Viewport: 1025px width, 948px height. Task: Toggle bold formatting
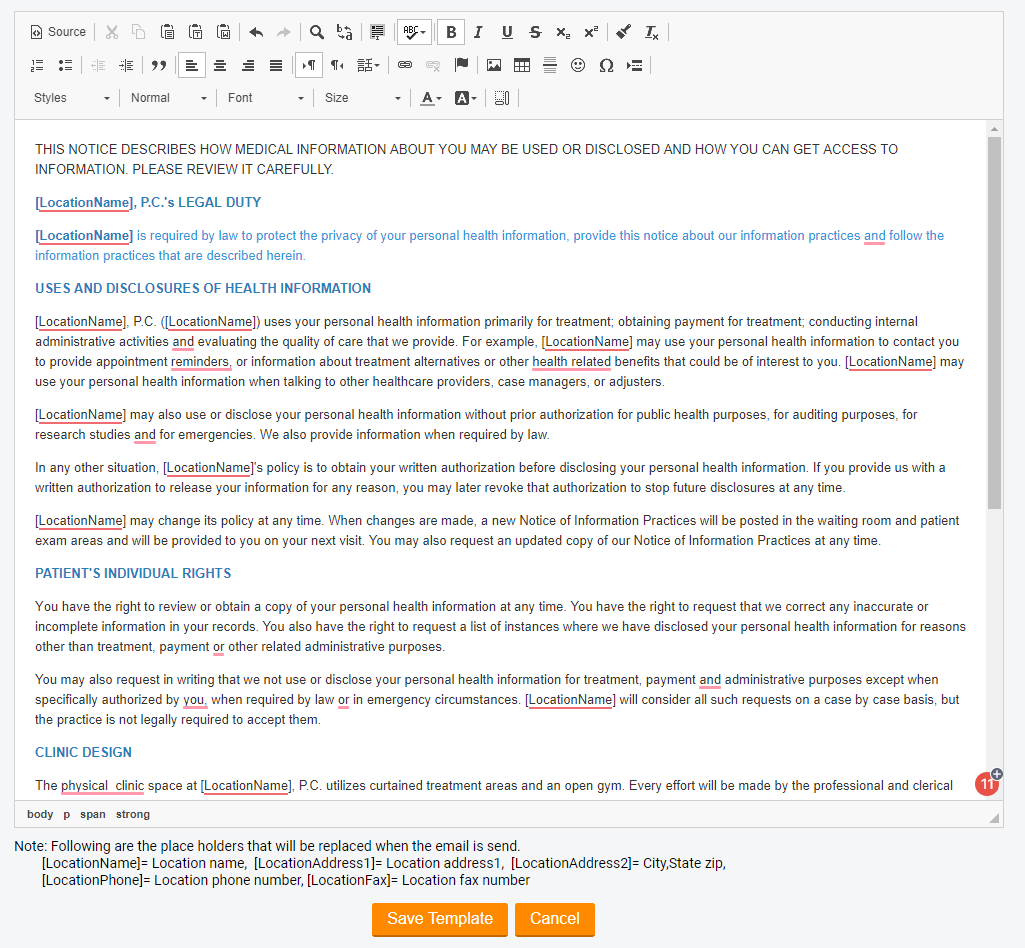451,32
